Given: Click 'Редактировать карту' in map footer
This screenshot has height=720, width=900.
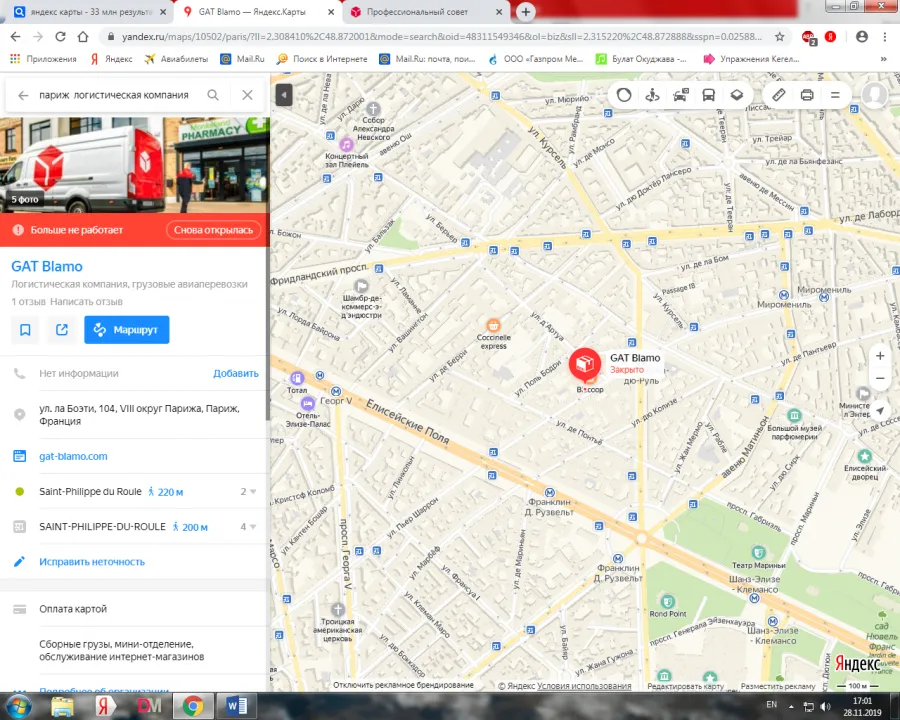Looking at the screenshot, I should tap(685, 686).
